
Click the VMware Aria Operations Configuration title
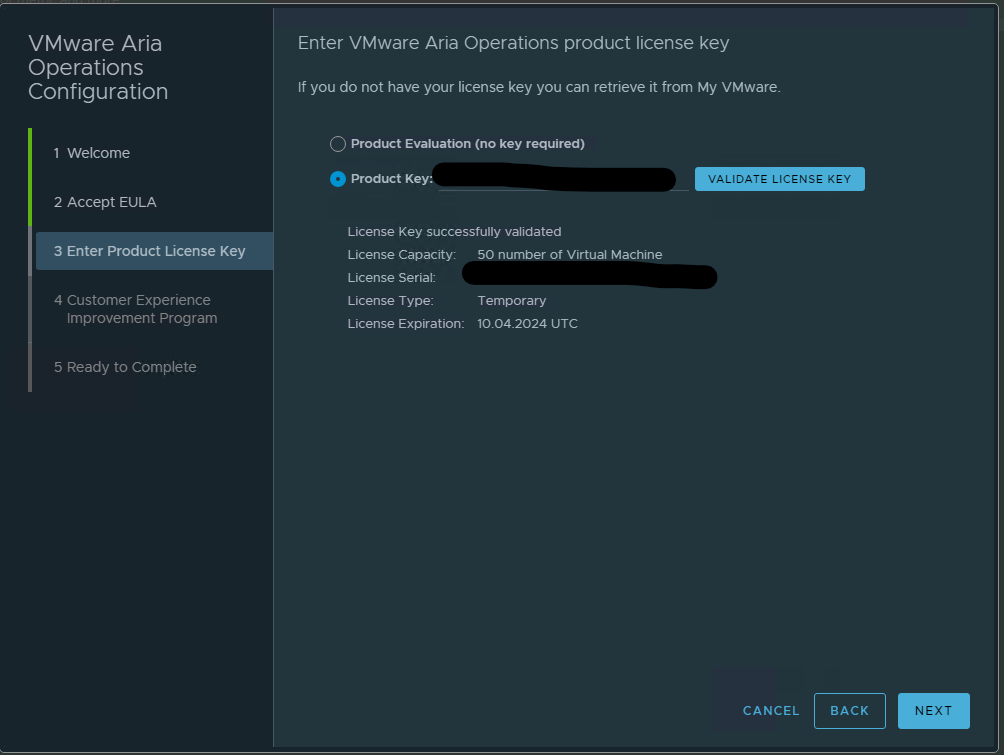98,68
